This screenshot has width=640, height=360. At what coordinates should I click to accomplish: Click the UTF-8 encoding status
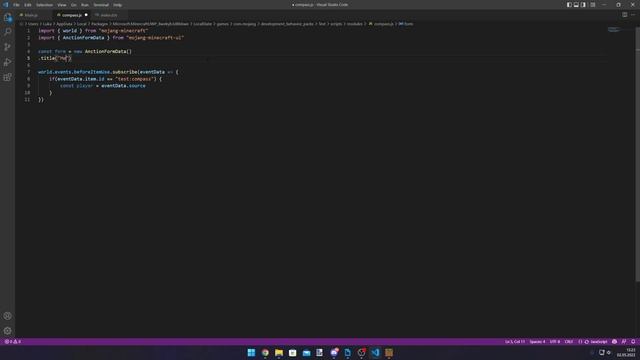click(x=555, y=342)
